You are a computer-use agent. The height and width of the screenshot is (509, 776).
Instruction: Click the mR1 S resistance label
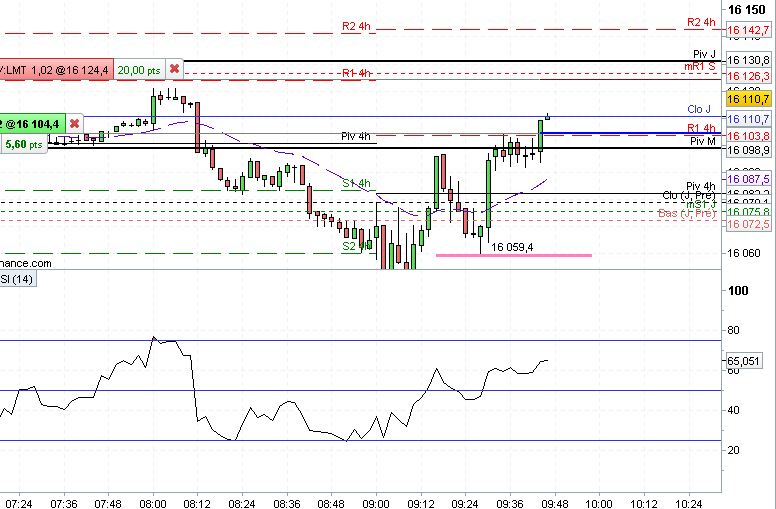click(x=700, y=66)
